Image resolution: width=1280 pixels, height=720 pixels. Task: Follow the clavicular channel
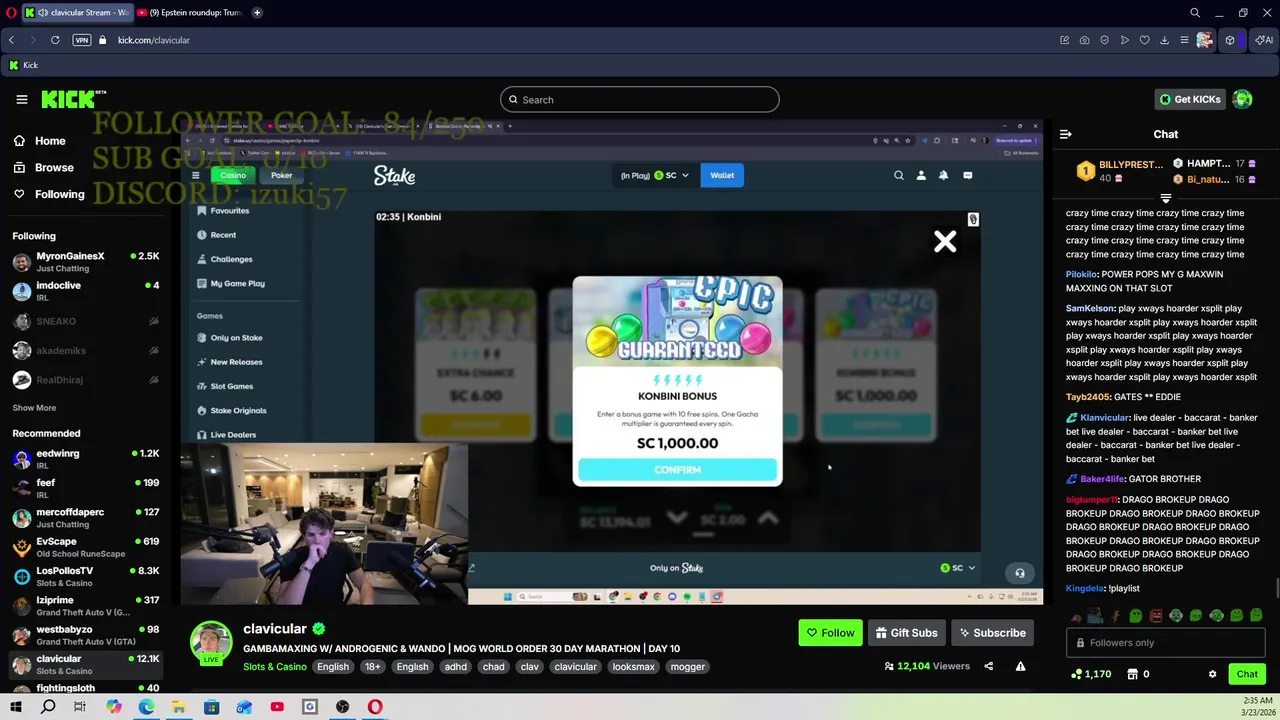pyautogui.click(x=830, y=633)
